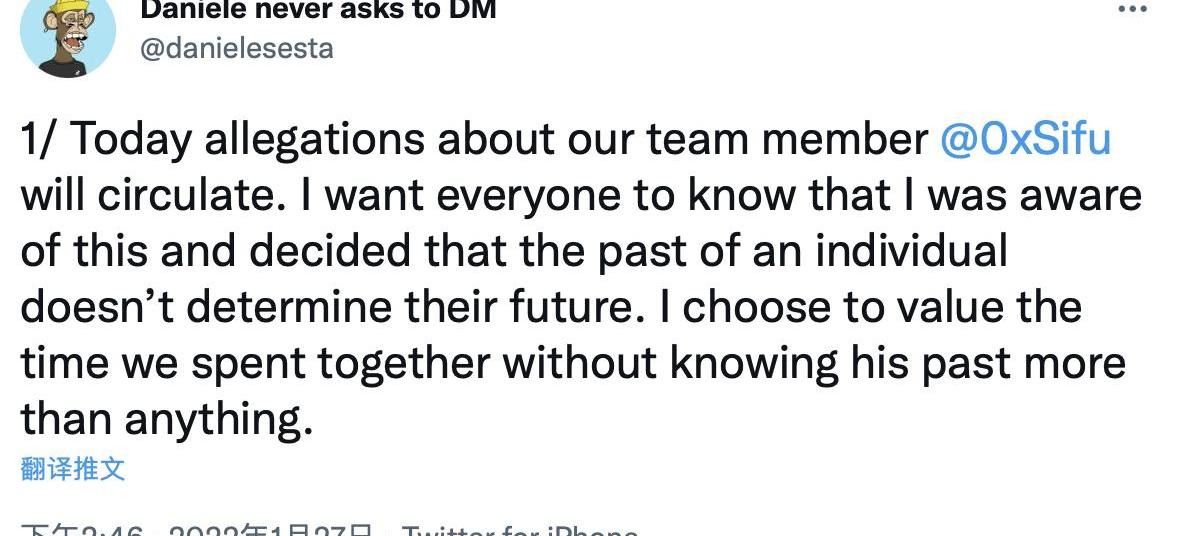Click the word "aware" in the tweet
1183x536 pixels.
tap(1081, 196)
